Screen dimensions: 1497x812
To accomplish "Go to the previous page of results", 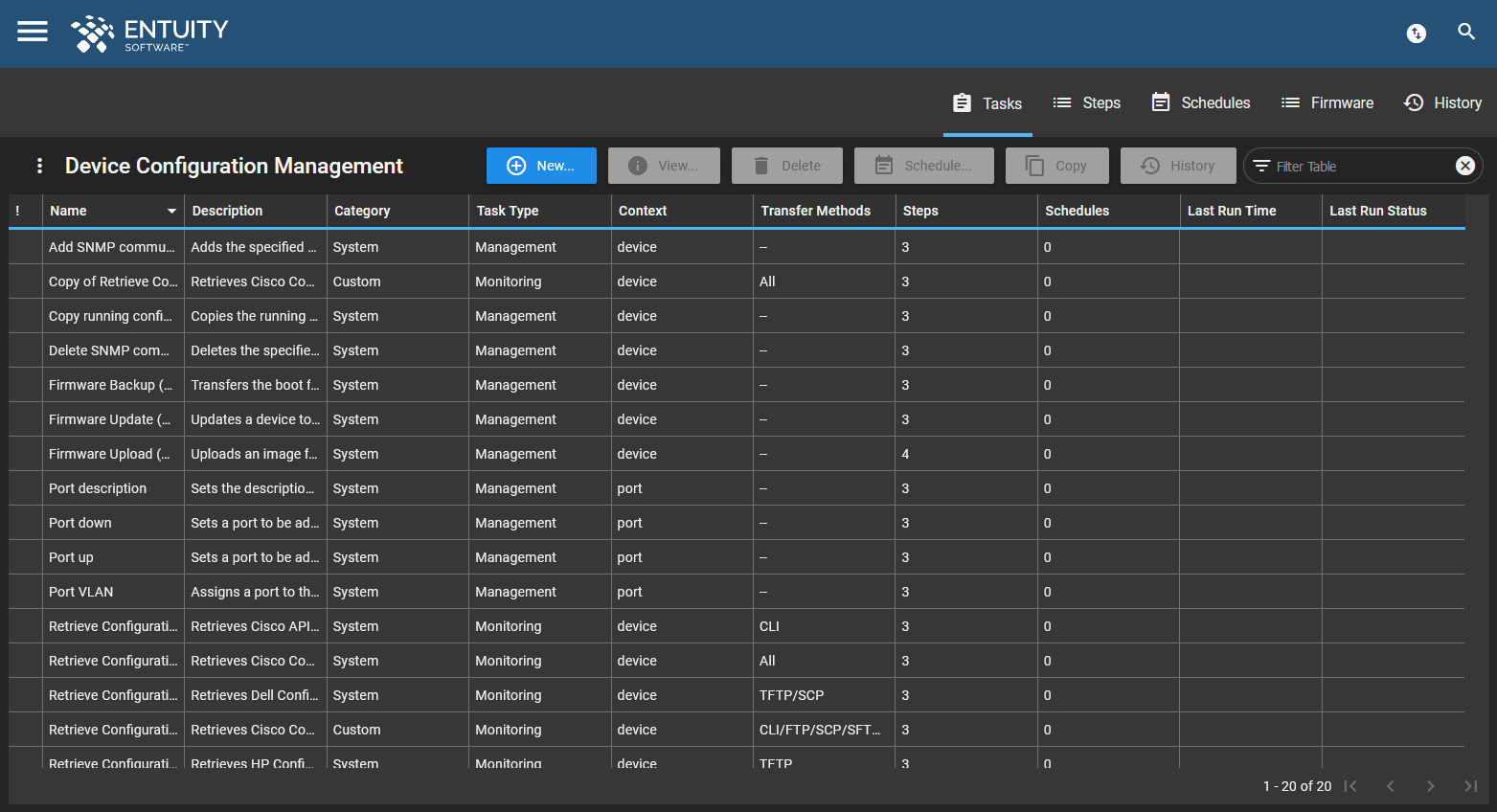I will 1390,786.
